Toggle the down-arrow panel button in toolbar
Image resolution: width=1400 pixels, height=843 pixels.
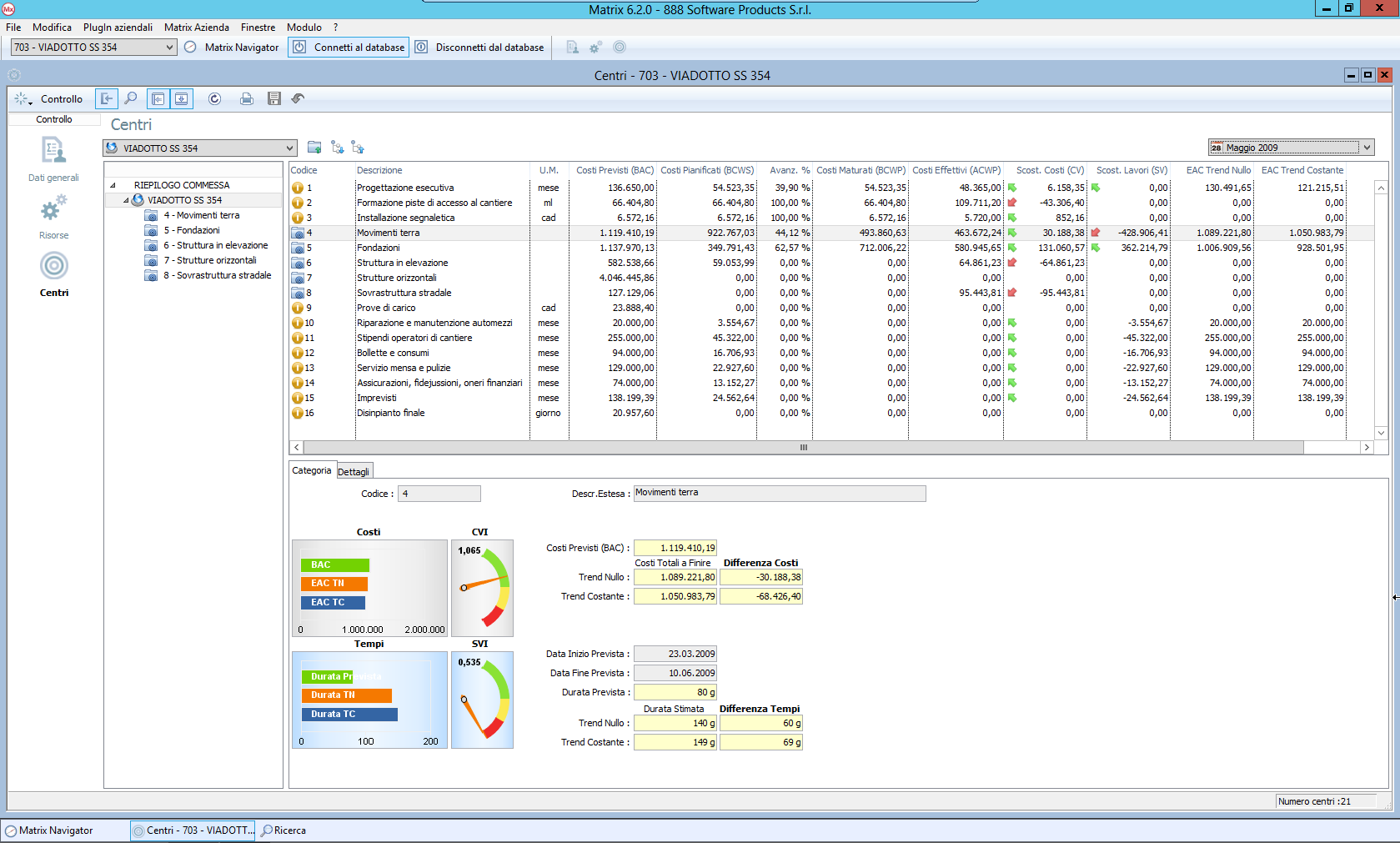[x=181, y=98]
